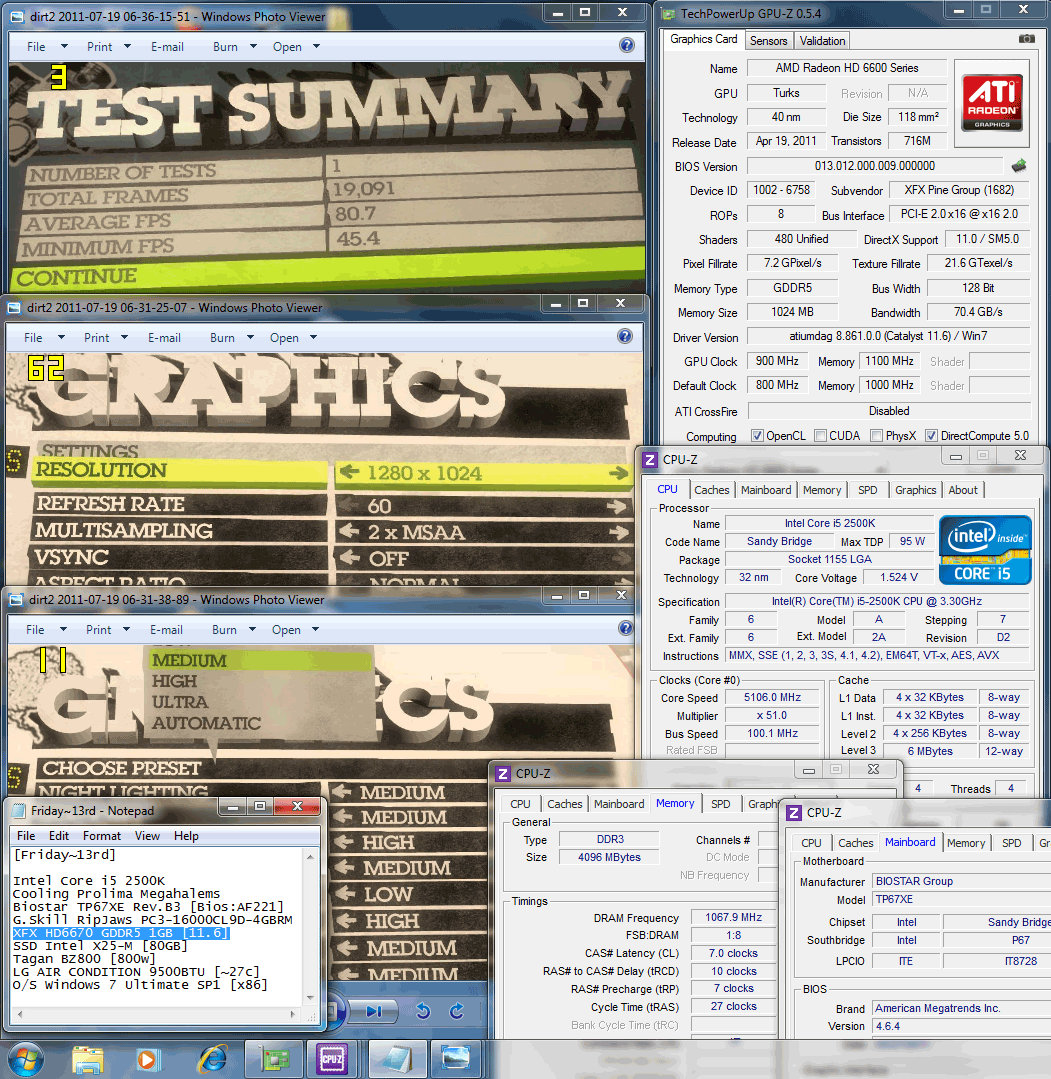This screenshot has height=1079, width=1051.
Task: Switch to the Sensors tab in GPU-Z
Action: click(768, 41)
